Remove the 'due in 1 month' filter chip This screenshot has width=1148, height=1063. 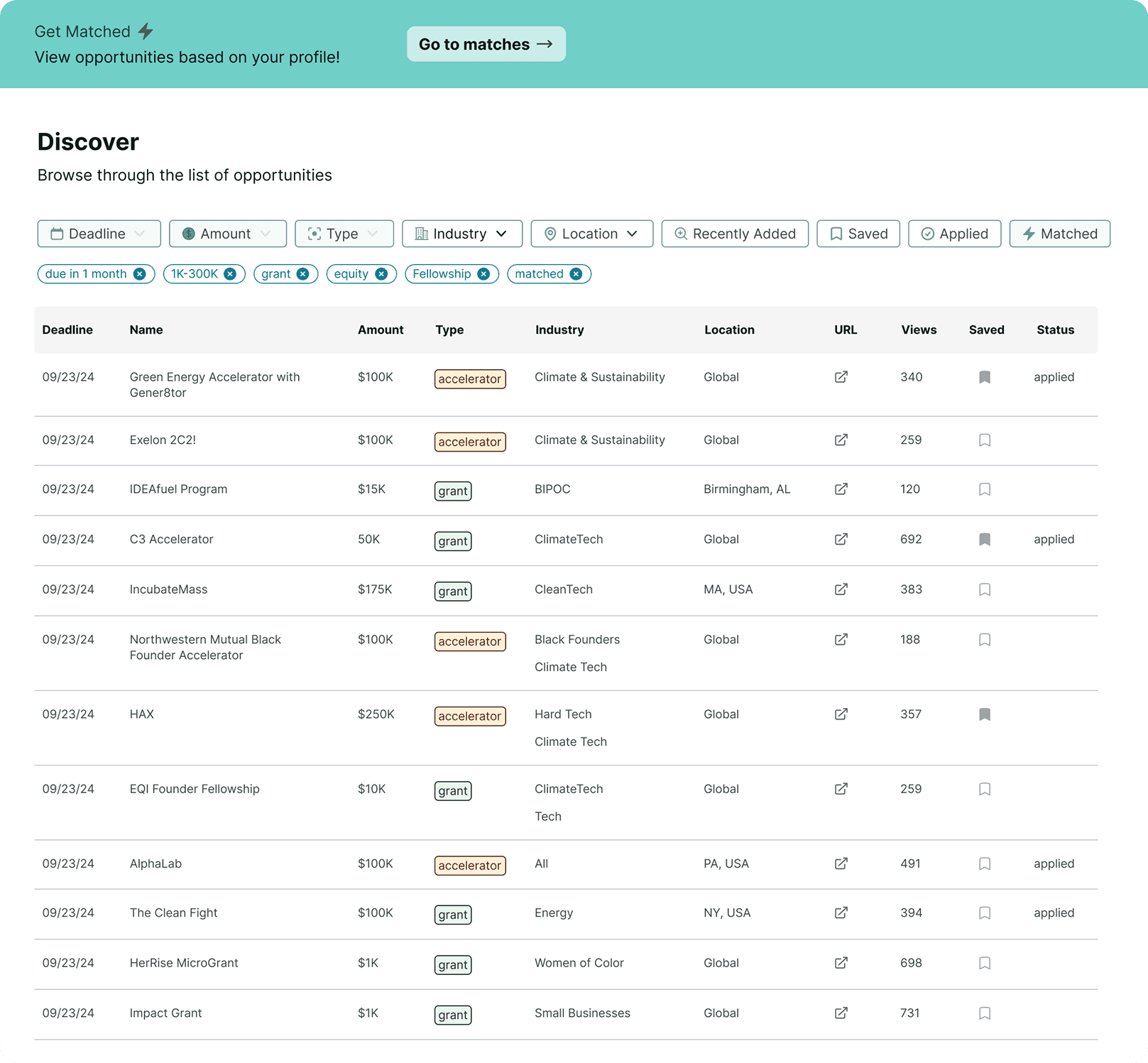pyautogui.click(x=140, y=274)
